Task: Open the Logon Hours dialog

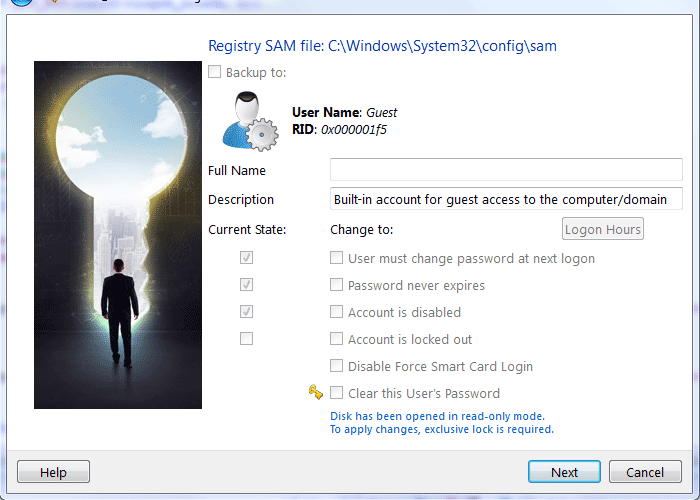Action: [x=603, y=229]
